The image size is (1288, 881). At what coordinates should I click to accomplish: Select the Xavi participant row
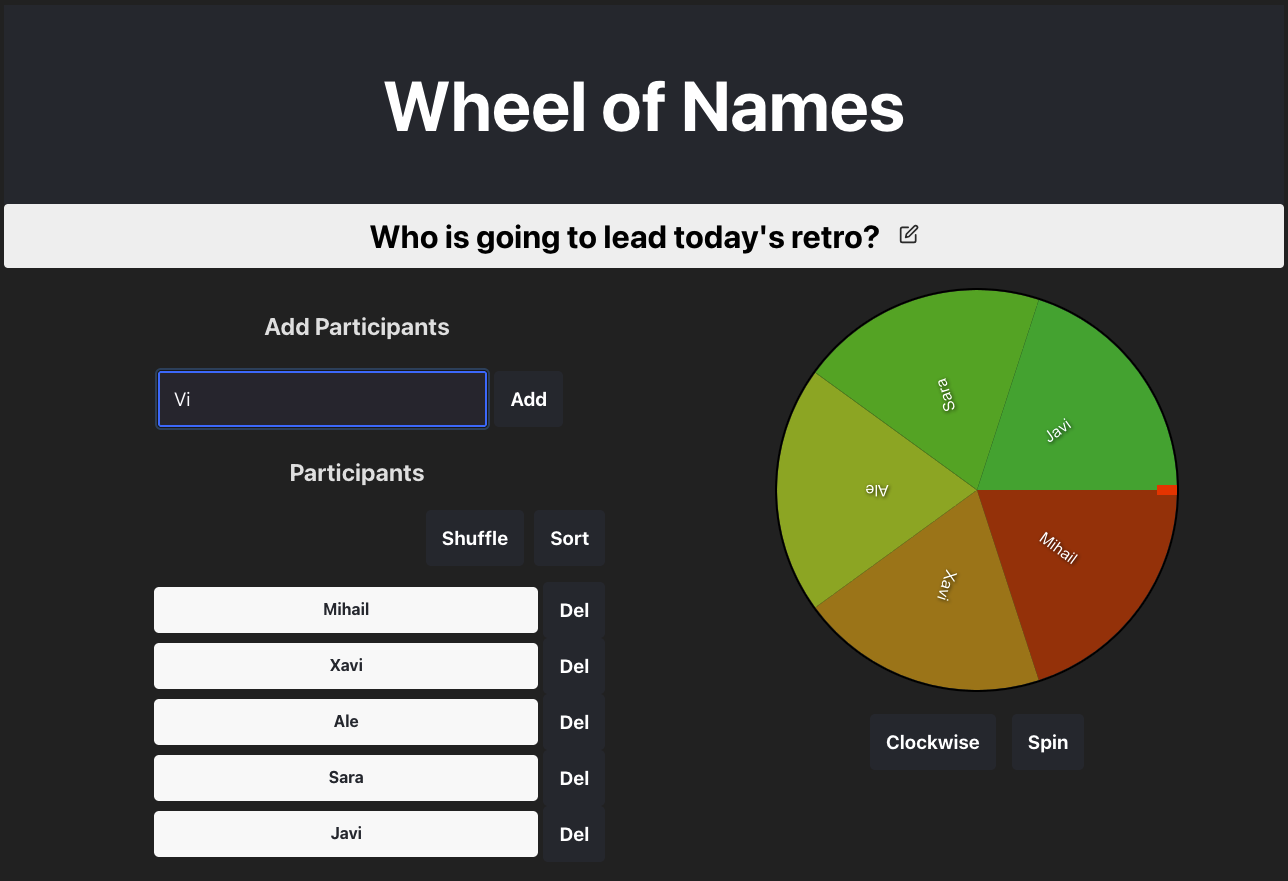(346, 666)
